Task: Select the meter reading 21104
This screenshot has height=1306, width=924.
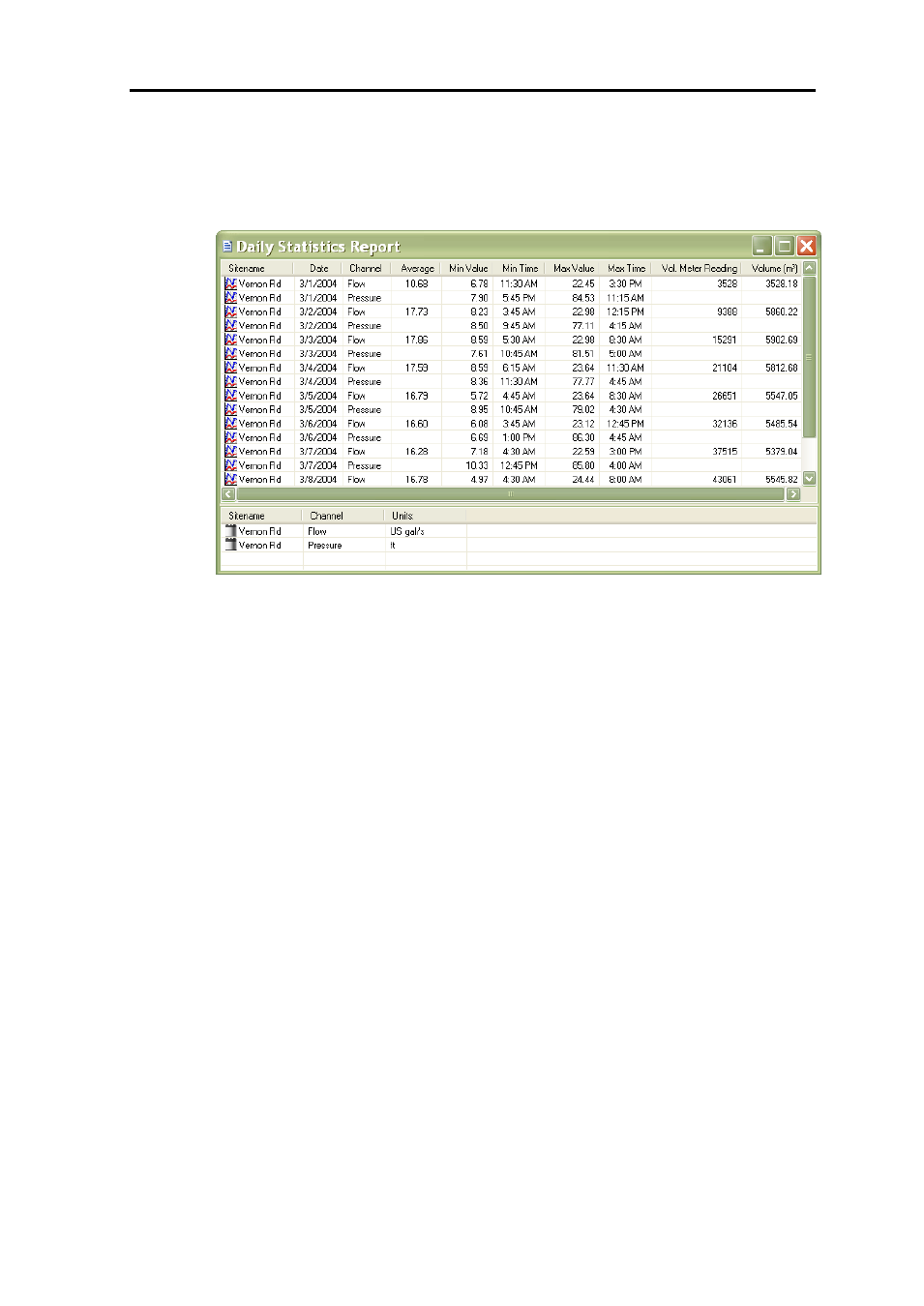Action: click(724, 369)
